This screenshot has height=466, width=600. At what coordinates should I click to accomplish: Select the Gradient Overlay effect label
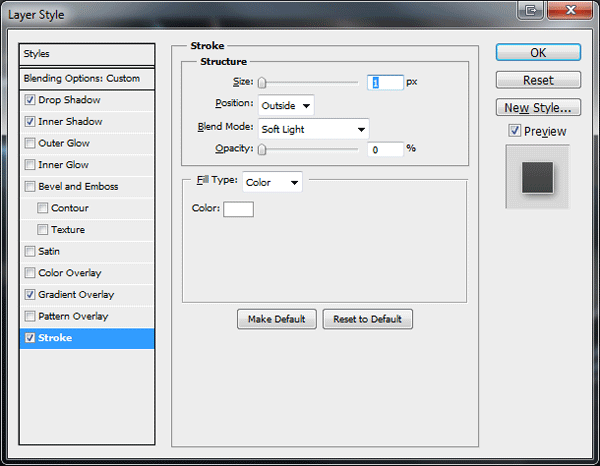coord(76,295)
